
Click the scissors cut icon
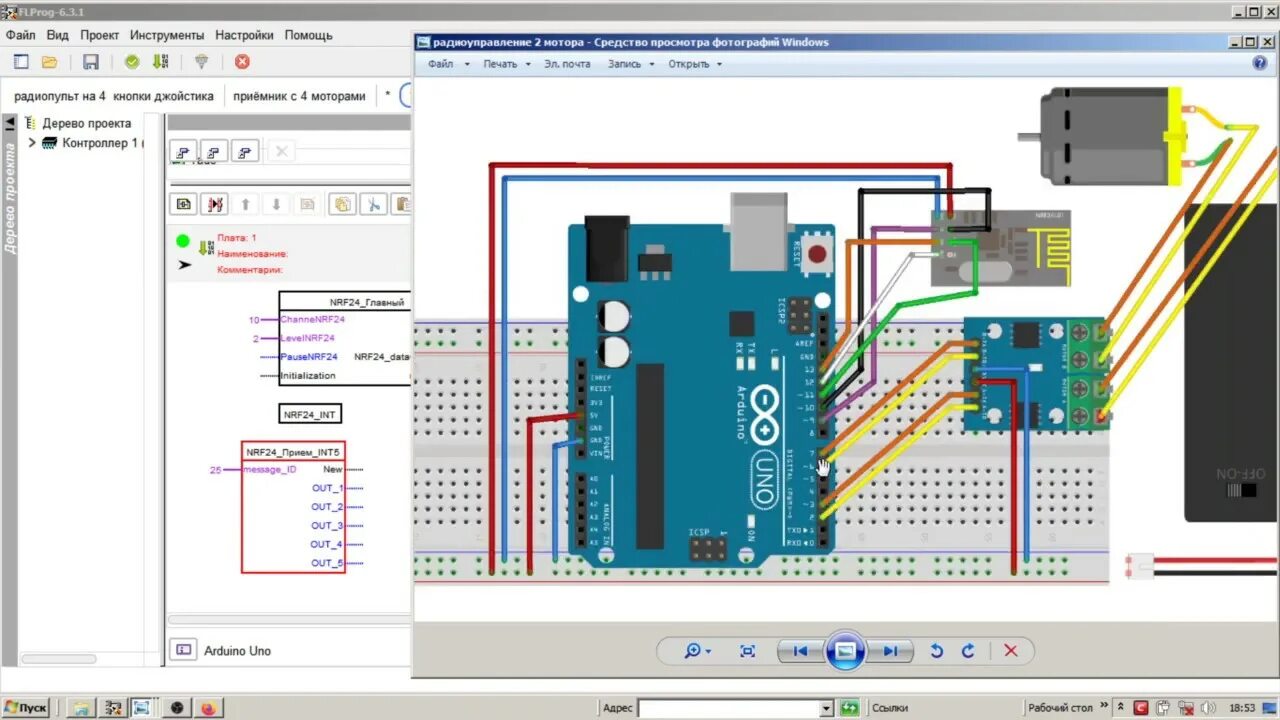pyautogui.click(x=373, y=204)
